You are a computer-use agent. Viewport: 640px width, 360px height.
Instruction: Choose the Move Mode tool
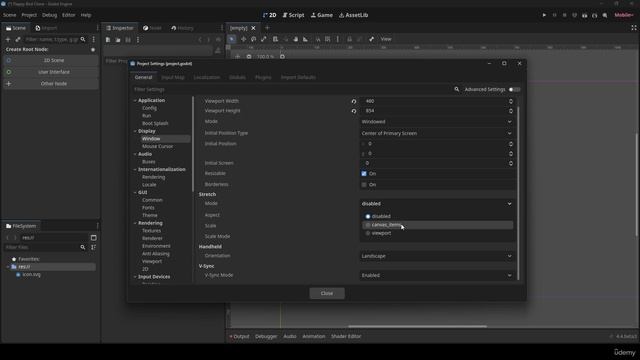coord(243,39)
